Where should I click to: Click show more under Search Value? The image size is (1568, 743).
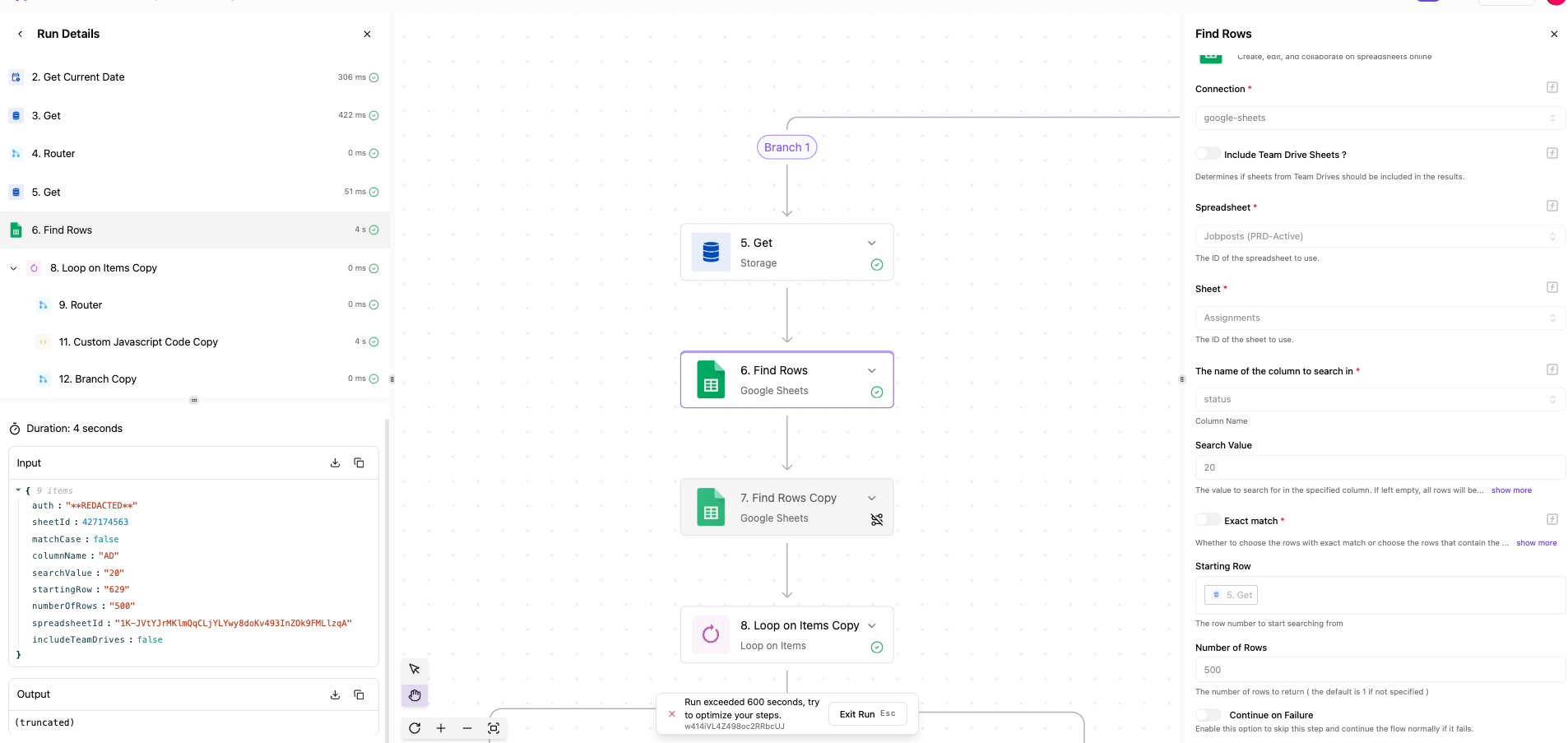(1511, 490)
